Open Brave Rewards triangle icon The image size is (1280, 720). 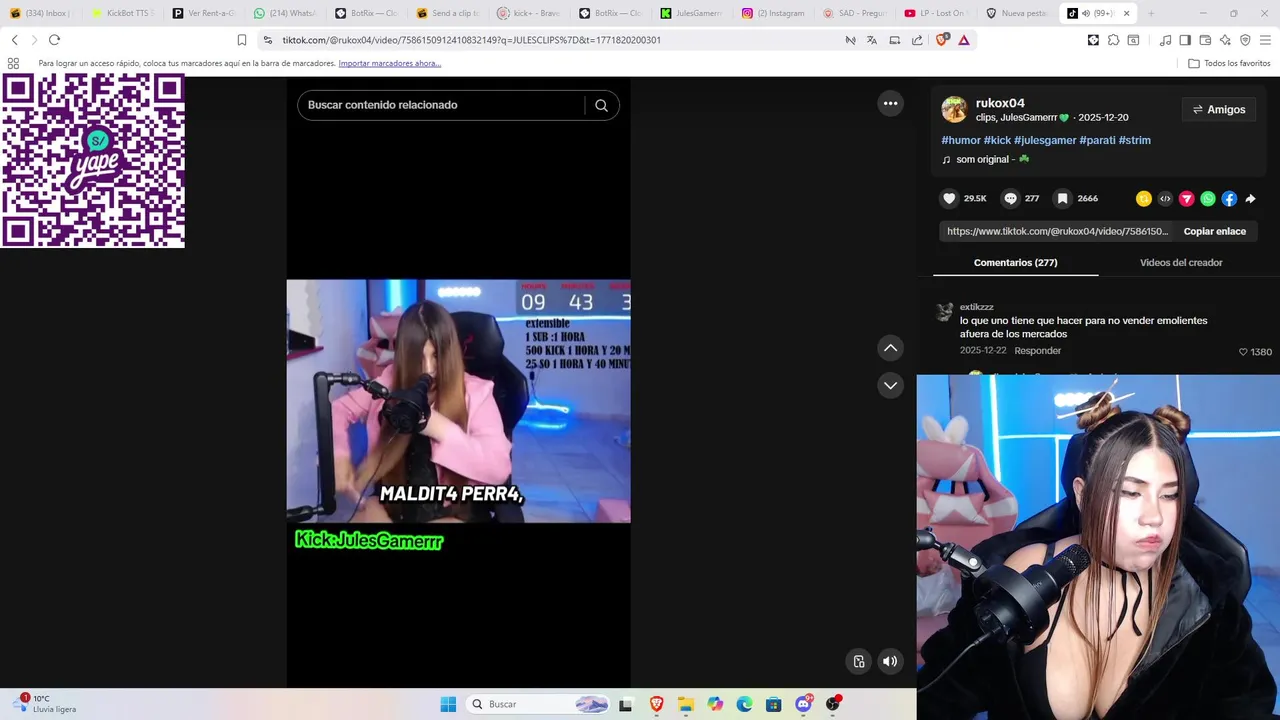tap(963, 40)
